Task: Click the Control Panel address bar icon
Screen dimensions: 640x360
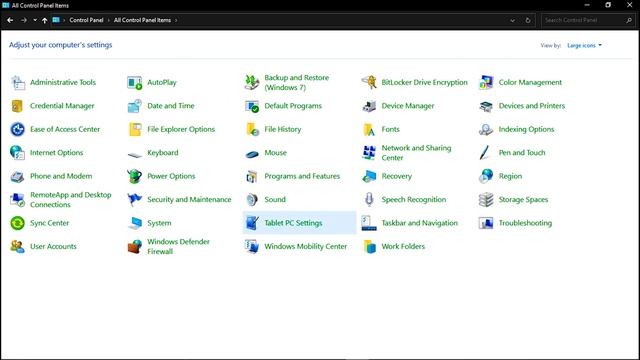Action: [x=56, y=20]
